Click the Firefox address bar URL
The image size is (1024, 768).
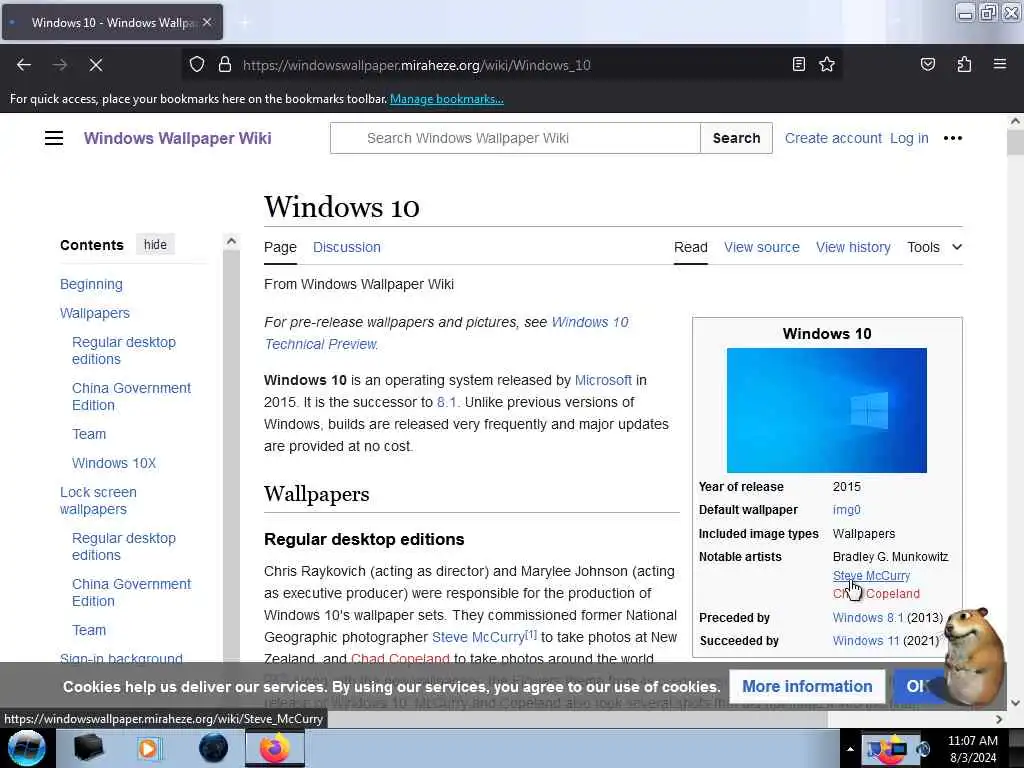tap(417, 65)
